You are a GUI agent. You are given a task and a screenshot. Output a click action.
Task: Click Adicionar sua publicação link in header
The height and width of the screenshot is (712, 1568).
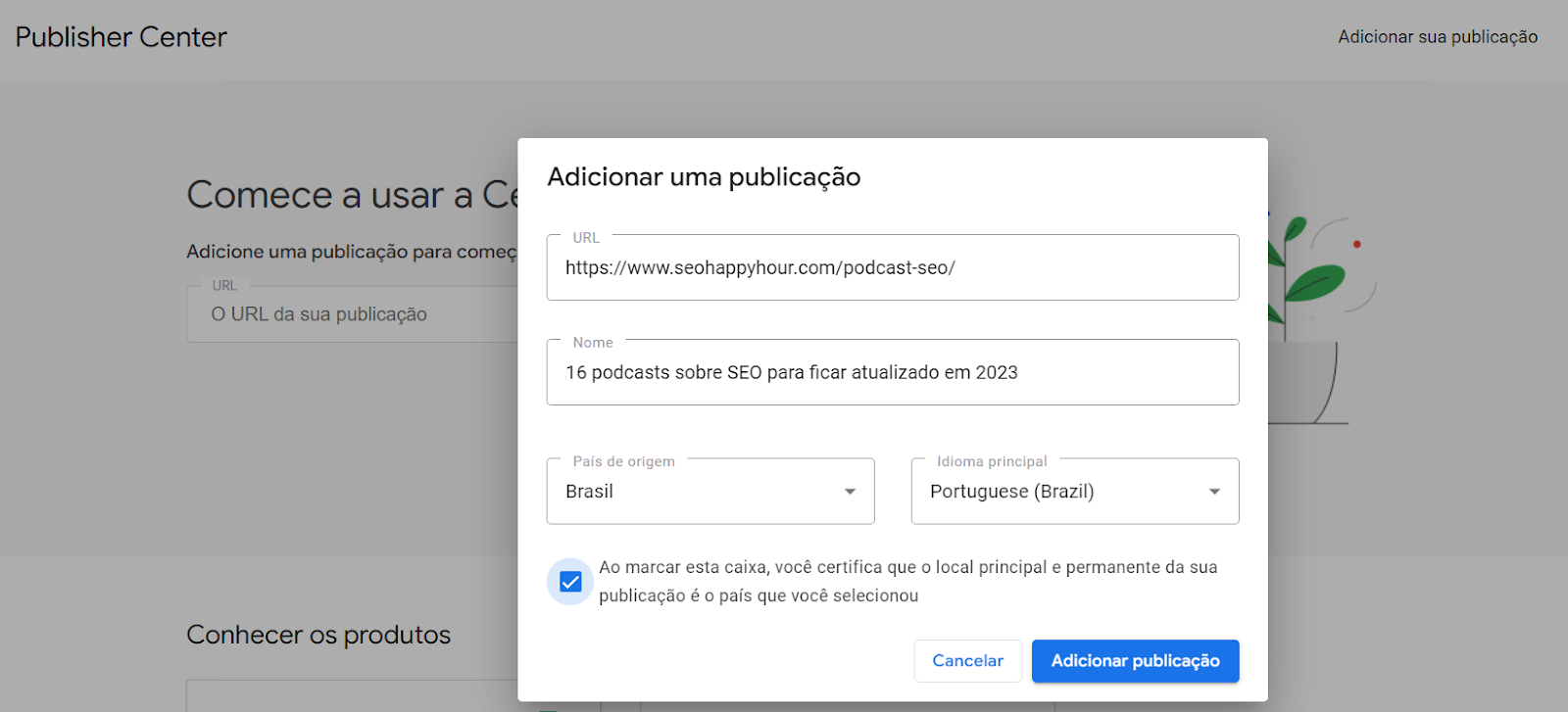click(1438, 37)
